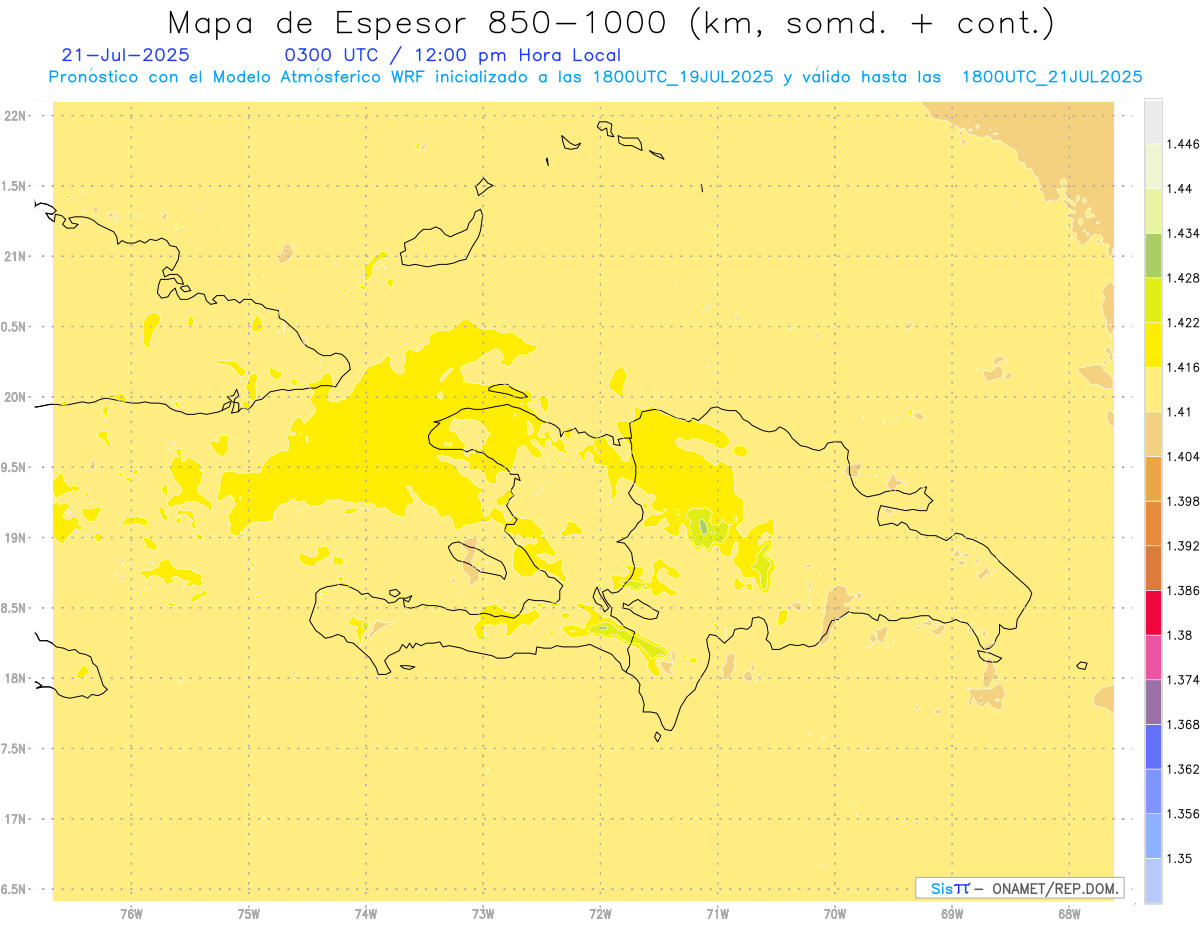Select the '21N' latitude label

click(x=15, y=257)
